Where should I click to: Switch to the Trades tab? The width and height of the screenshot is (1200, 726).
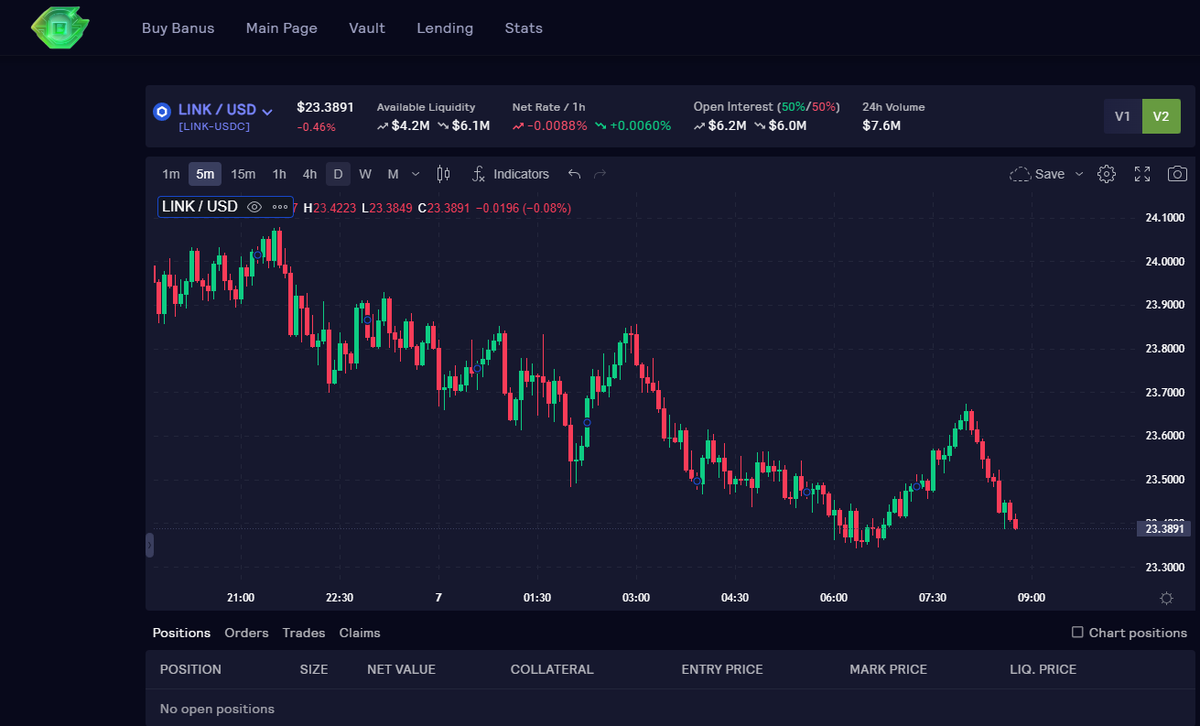coord(304,633)
